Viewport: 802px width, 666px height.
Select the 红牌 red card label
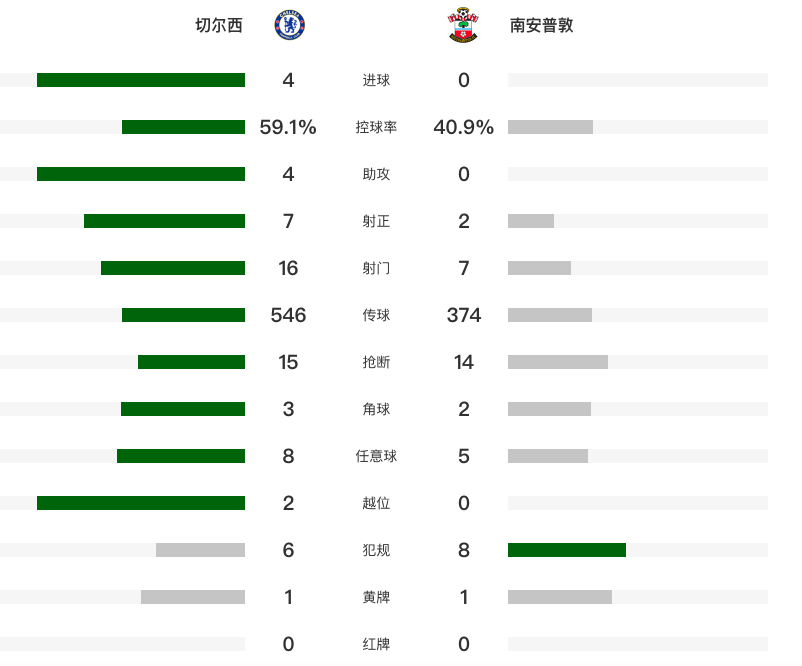pos(376,644)
